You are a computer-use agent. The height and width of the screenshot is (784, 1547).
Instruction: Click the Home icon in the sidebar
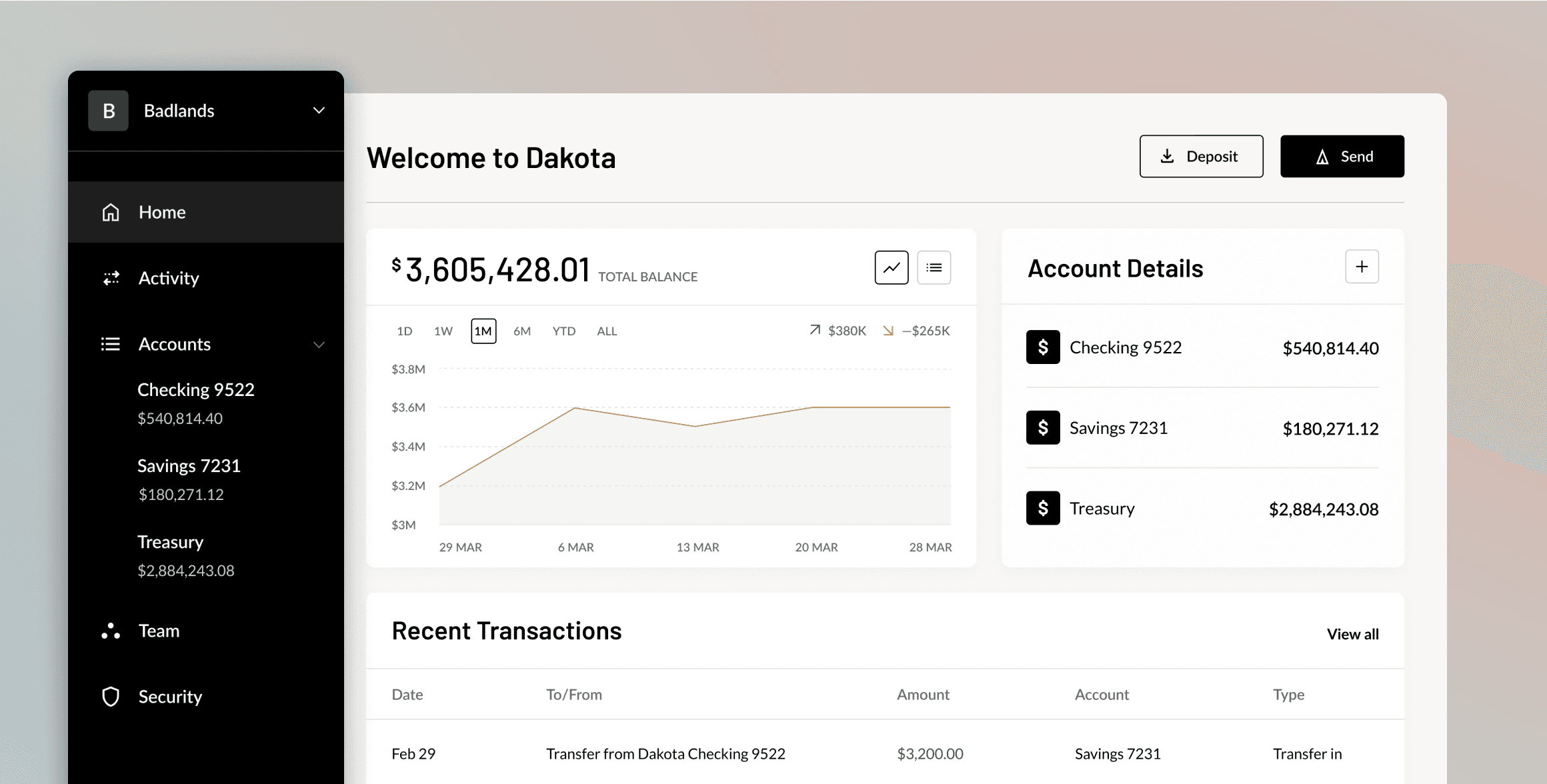click(x=111, y=211)
